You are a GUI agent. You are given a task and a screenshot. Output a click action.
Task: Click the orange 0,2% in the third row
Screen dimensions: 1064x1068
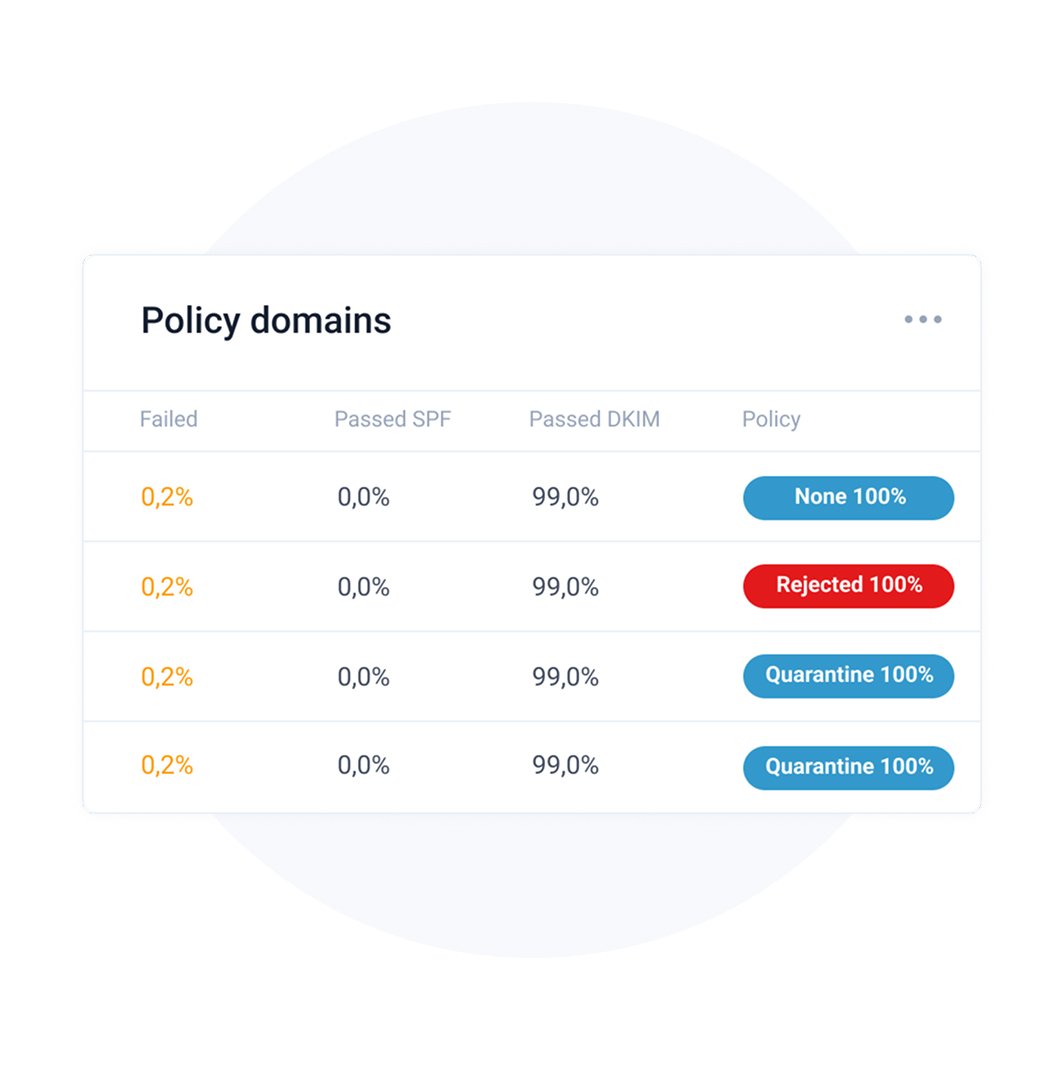point(167,677)
